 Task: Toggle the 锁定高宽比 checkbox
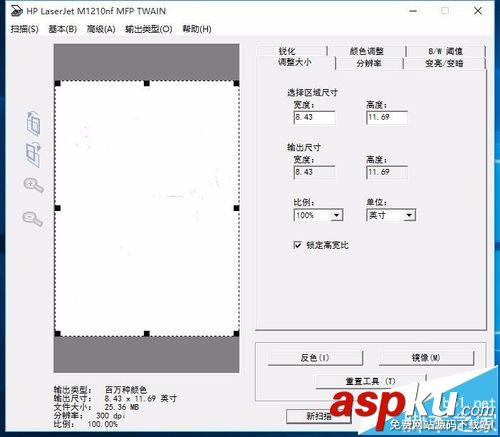297,245
